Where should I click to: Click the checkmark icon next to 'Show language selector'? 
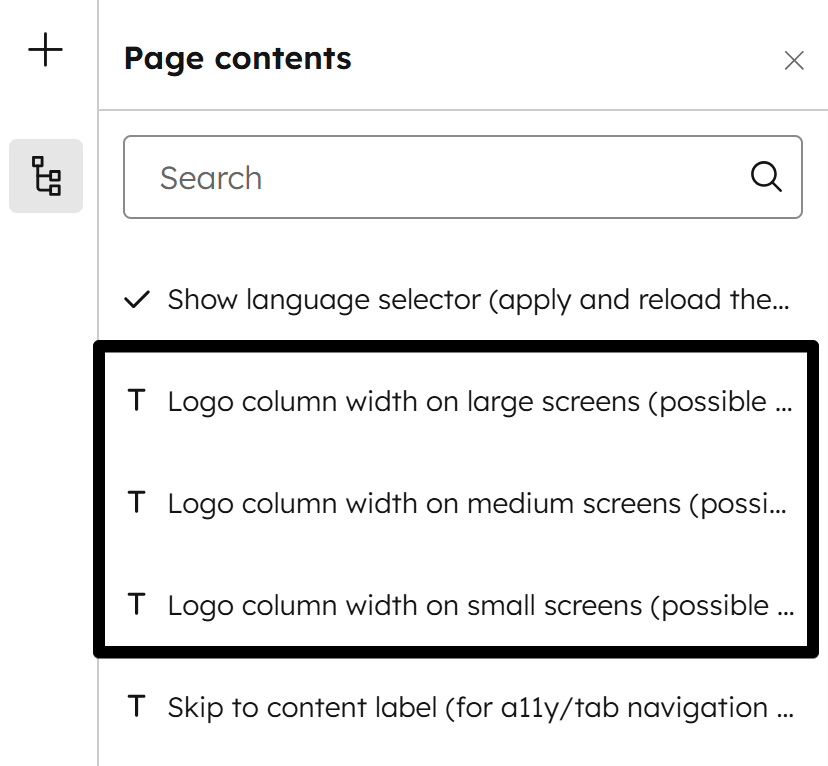tap(136, 299)
